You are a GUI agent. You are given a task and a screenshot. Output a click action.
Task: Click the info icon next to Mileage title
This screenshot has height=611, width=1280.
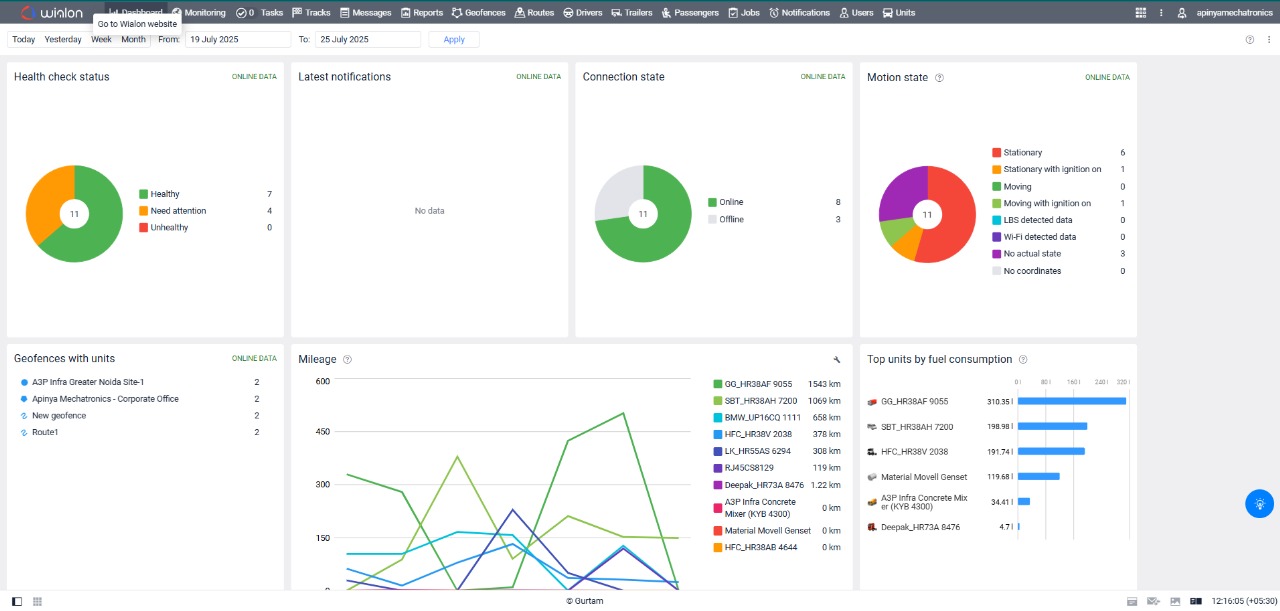347,360
